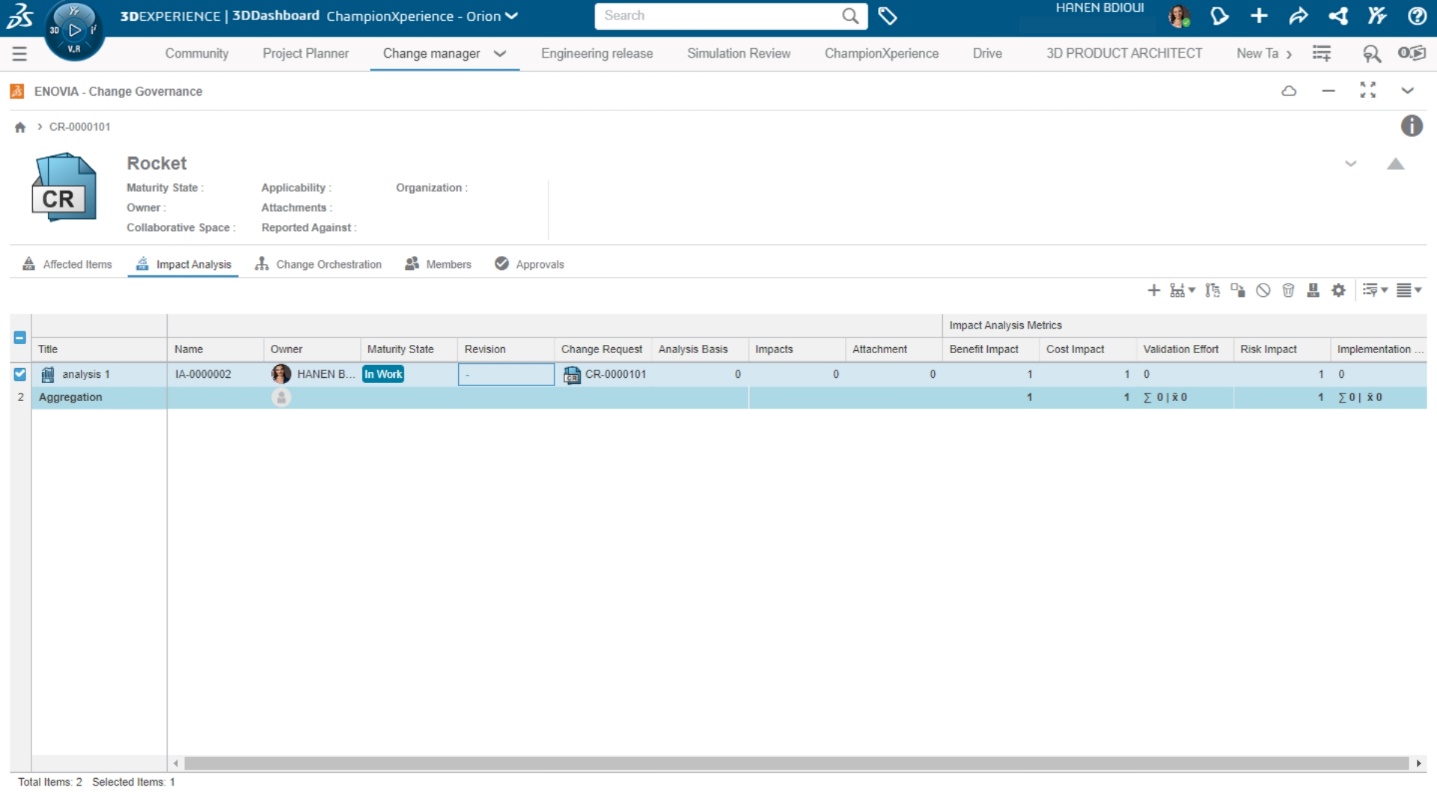Open notifications bell icon

pyautogui.click(x=1219, y=16)
